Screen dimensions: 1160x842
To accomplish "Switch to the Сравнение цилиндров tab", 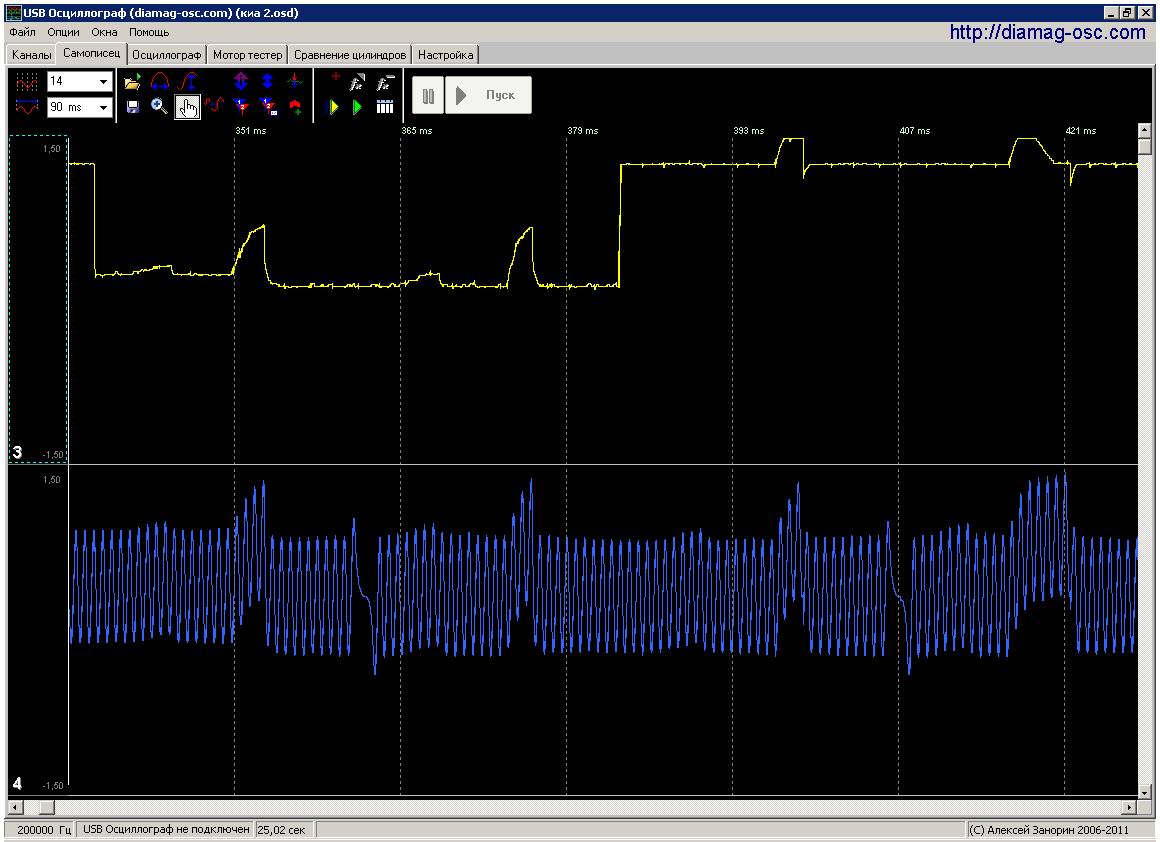I will pos(350,55).
